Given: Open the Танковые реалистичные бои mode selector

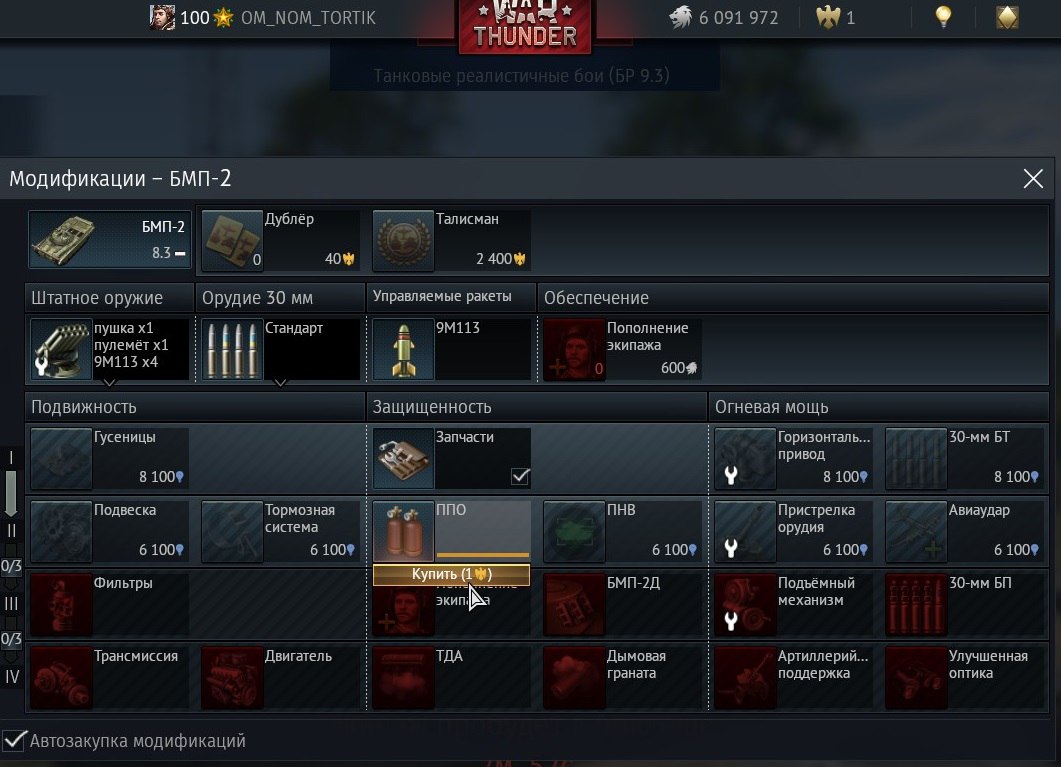Looking at the screenshot, I should pos(521,75).
